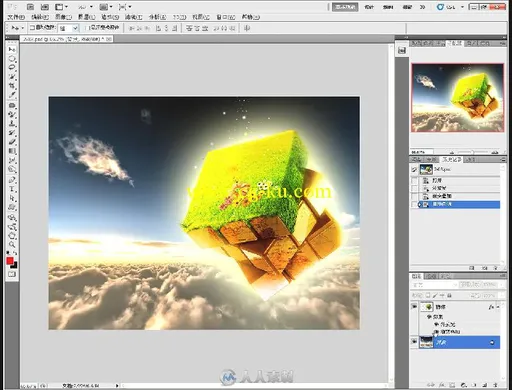Select the Clone Stamp tool
Image resolution: width=512 pixels, height=390 pixels.
click(12, 124)
